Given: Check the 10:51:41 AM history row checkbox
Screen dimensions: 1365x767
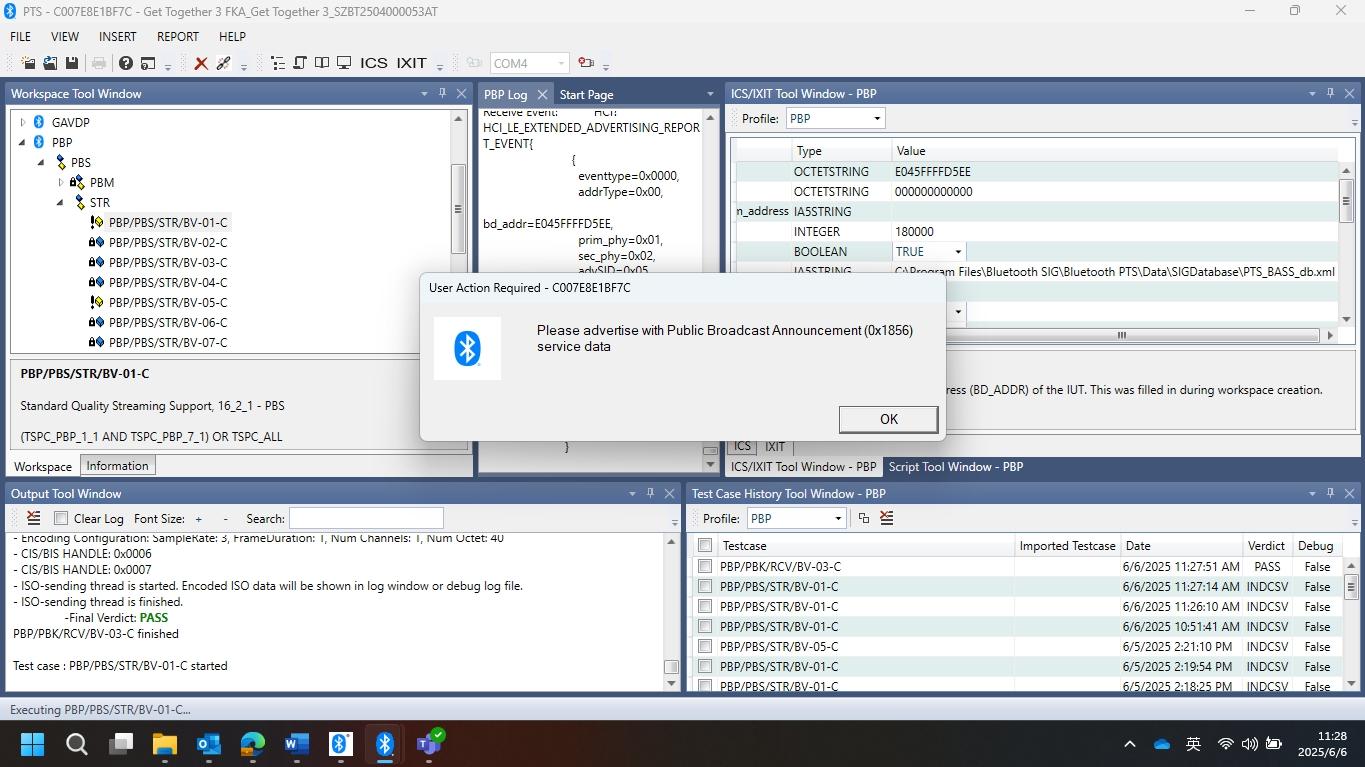Looking at the screenshot, I should (705, 626).
